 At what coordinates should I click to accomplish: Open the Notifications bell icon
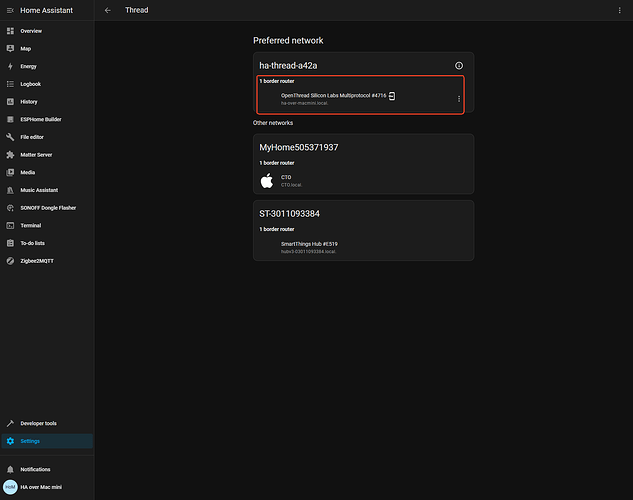pyautogui.click(x=10, y=469)
